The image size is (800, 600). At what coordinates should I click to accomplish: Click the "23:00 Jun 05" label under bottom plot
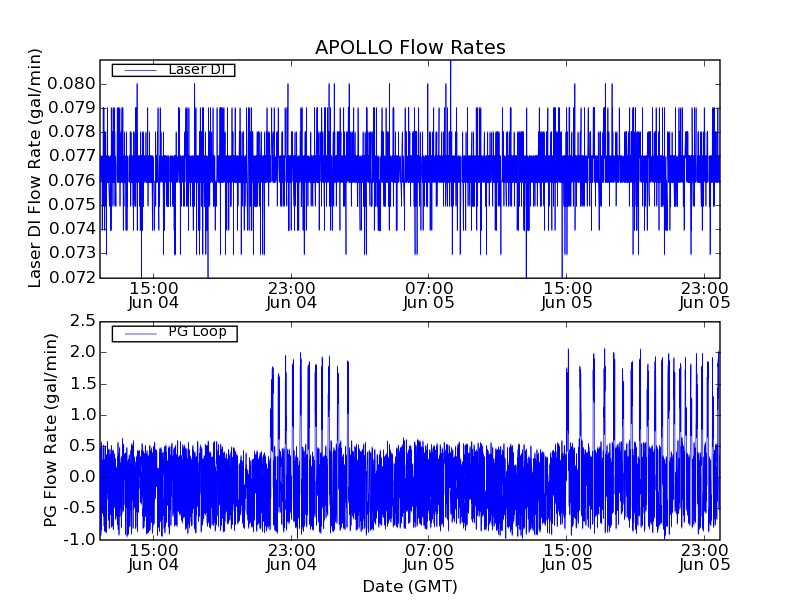click(705, 557)
